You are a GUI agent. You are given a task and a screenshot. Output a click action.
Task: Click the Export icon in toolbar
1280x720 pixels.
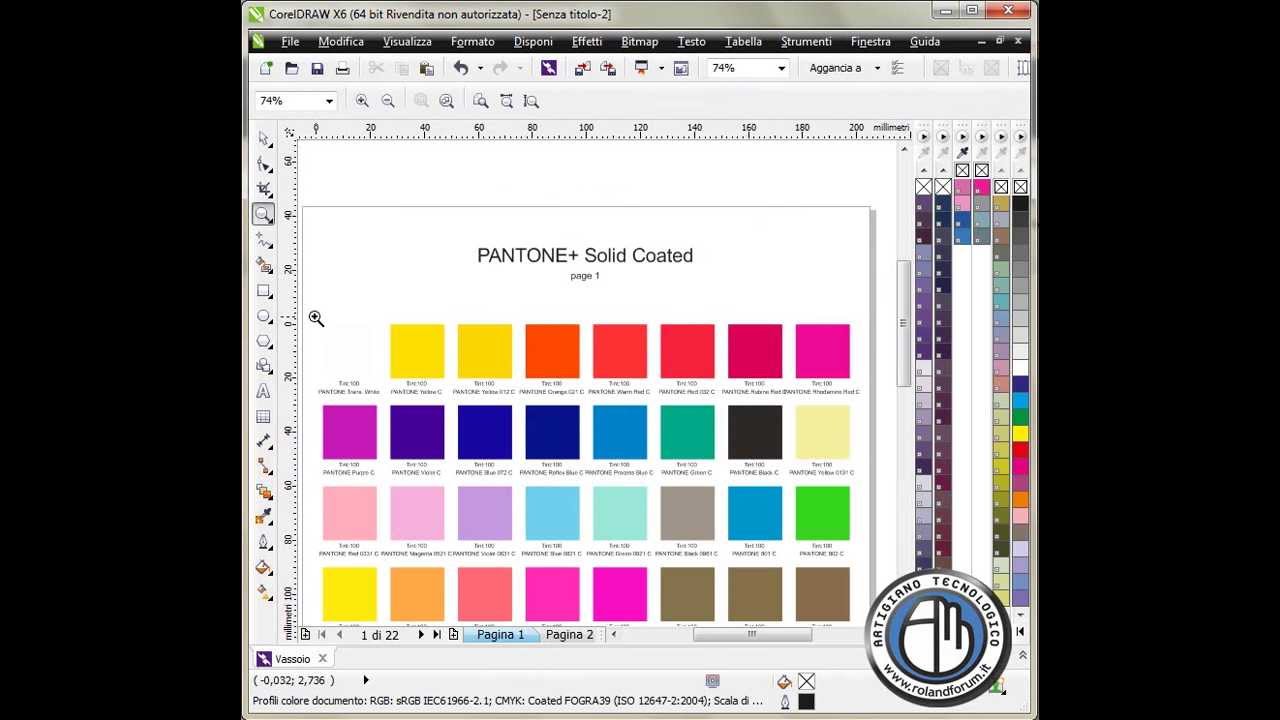click(x=608, y=68)
